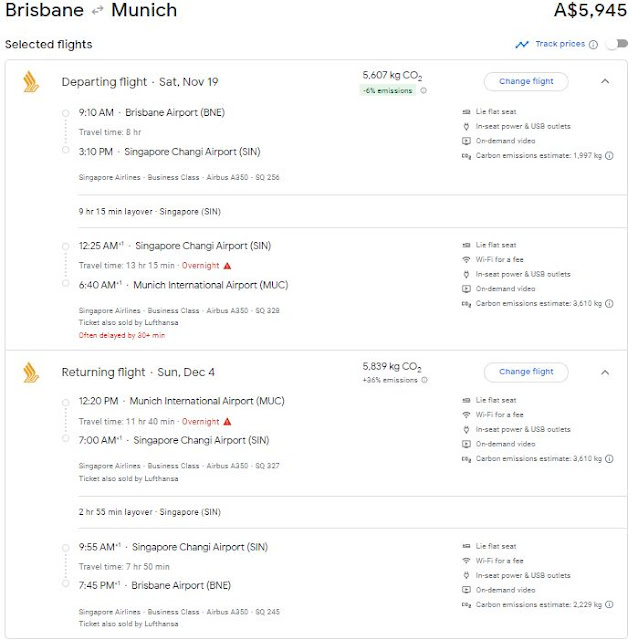638x640 pixels.
Task: Change the returning flight
Action: click(x=526, y=372)
